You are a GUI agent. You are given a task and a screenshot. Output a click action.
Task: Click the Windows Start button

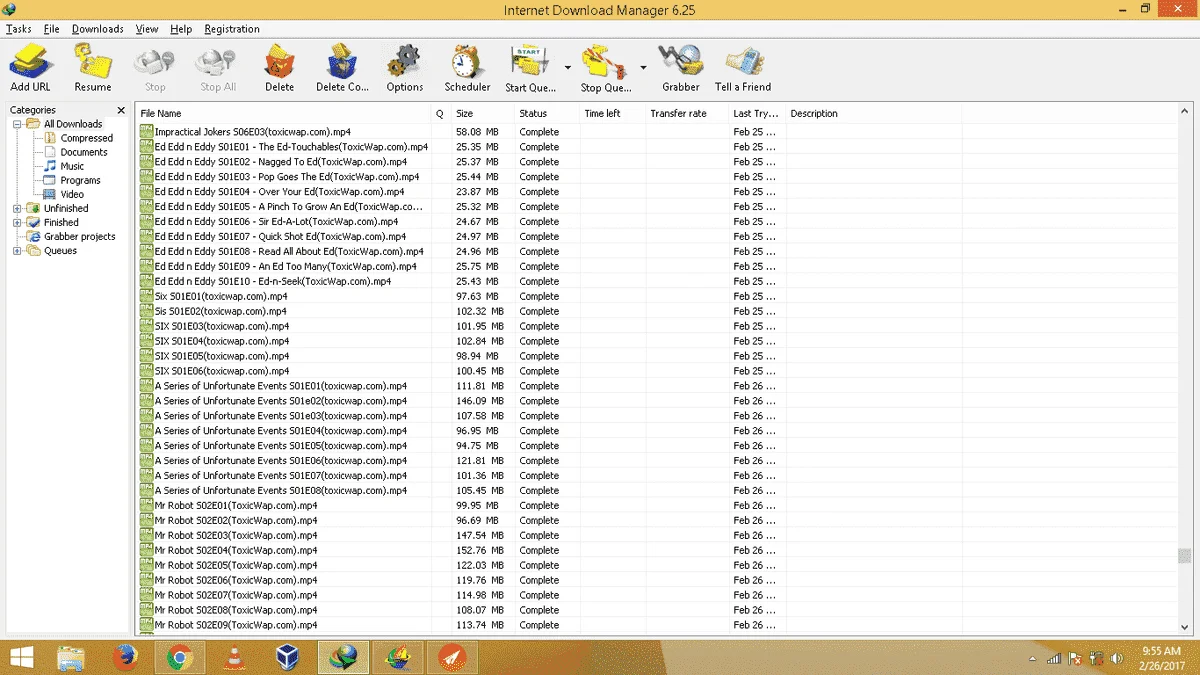pyautogui.click(x=19, y=657)
